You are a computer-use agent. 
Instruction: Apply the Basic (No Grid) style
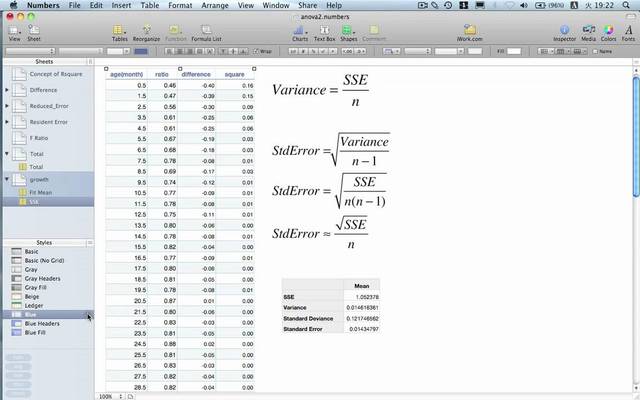pos(44,260)
